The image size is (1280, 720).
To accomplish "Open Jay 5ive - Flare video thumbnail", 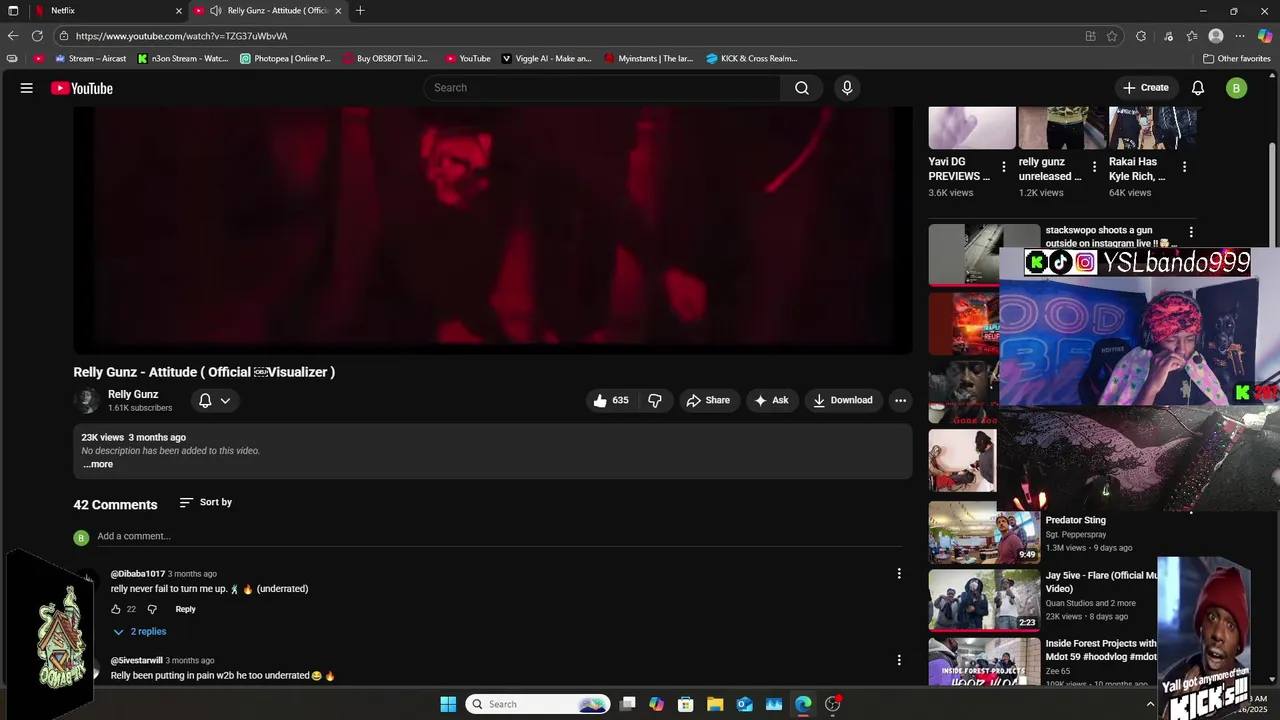I will click(985, 600).
